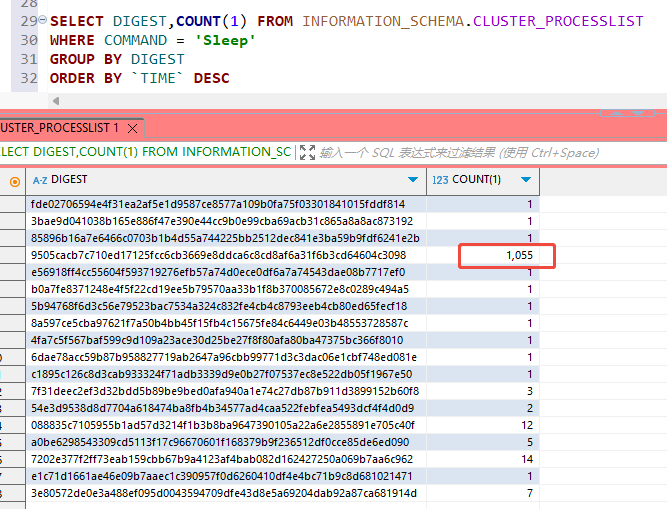The width and height of the screenshot is (667, 509).
Task: Open the DIGEST column dropdown arrow
Action: point(413,179)
